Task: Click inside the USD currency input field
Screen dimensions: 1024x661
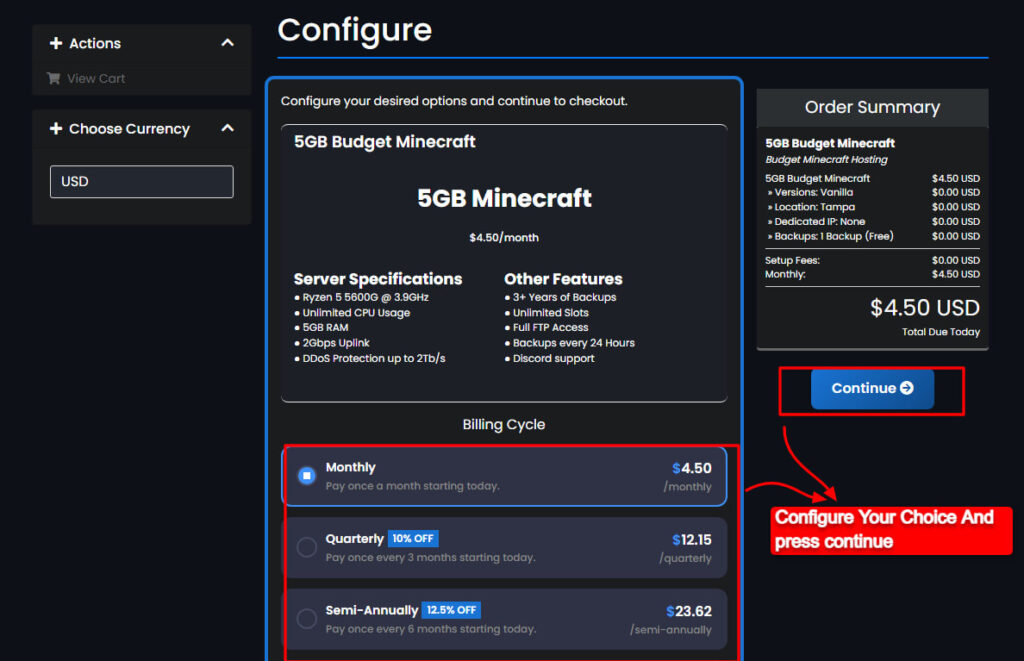Action: coord(141,181)
